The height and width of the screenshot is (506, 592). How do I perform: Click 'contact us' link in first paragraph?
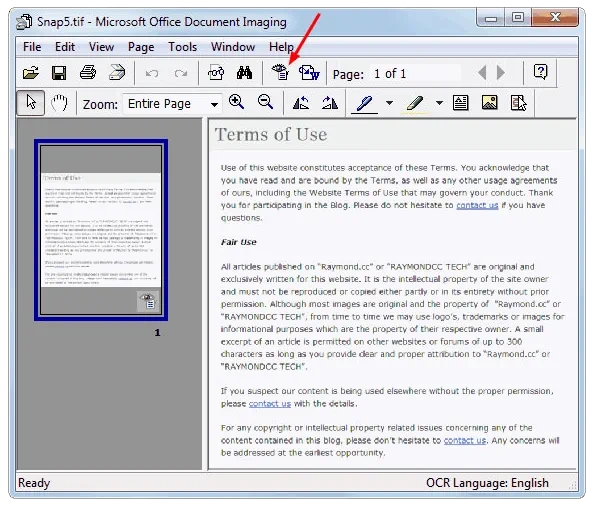477,205
